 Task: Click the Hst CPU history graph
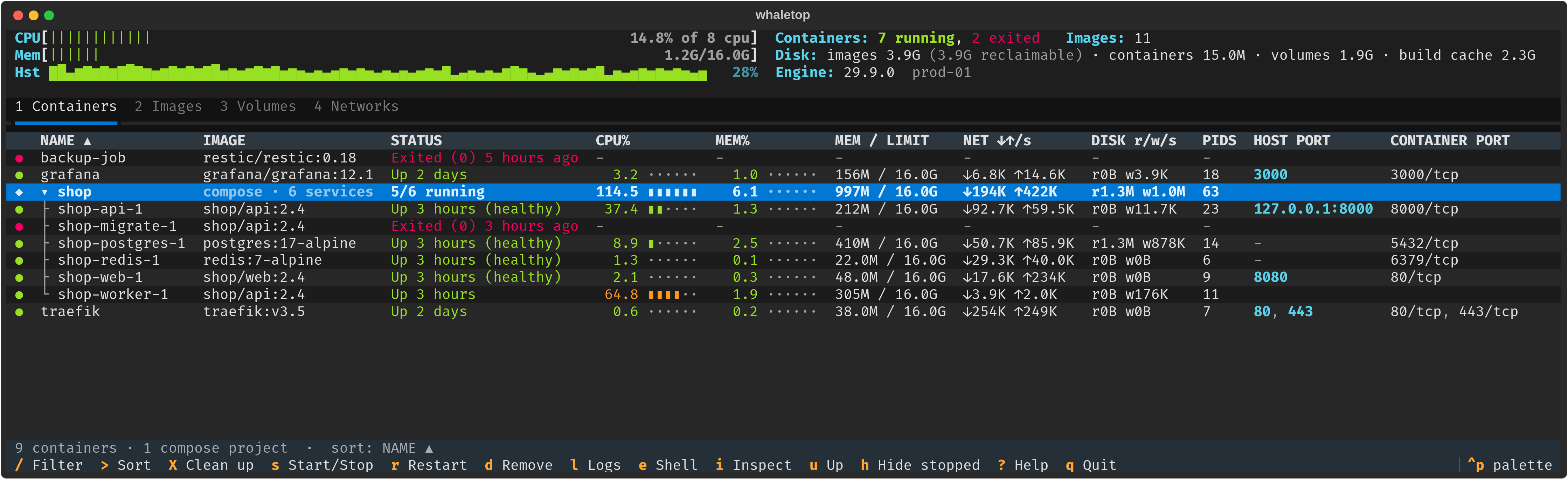[377, 72]
